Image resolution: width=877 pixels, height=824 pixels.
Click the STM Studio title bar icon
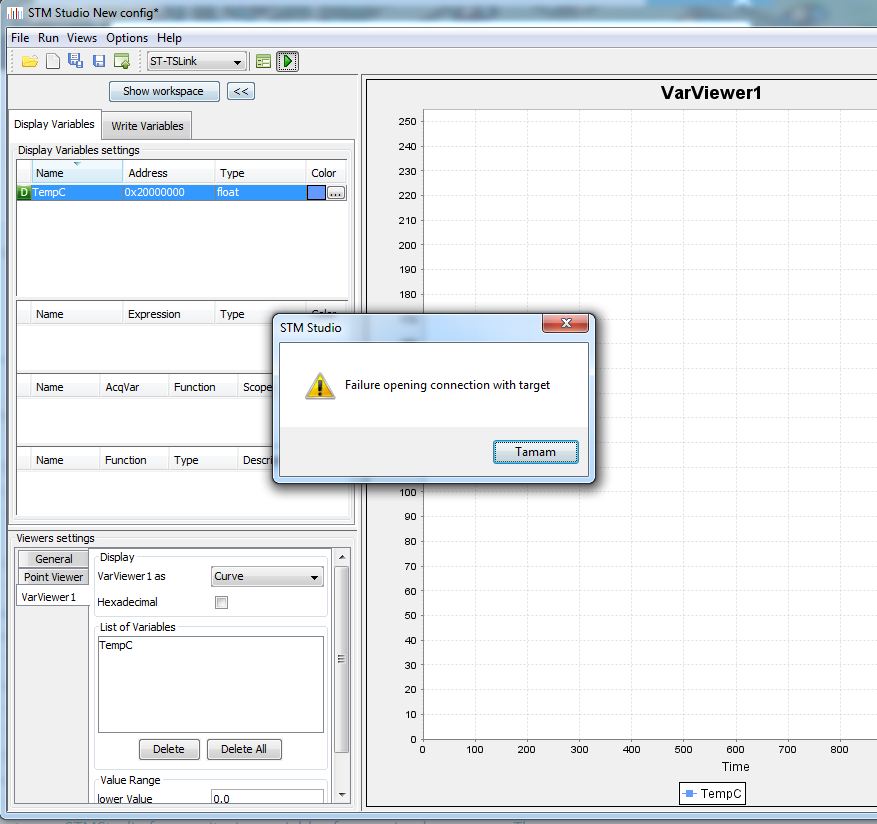pyautogui.click(x=15, y=12)
